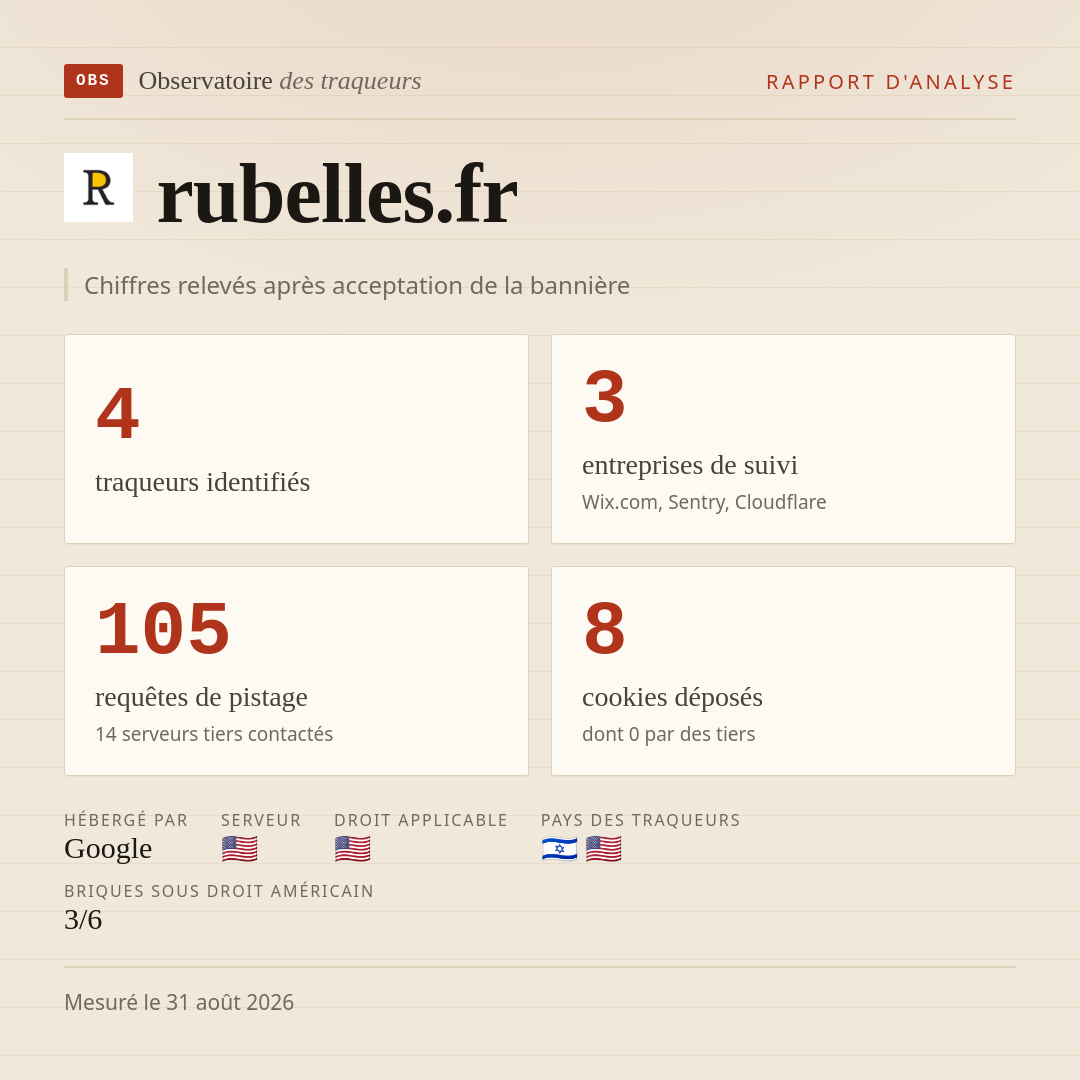Click the rubelles.fr site heading
Viewport: 1080px width, 1080px height.
[338, 194]
